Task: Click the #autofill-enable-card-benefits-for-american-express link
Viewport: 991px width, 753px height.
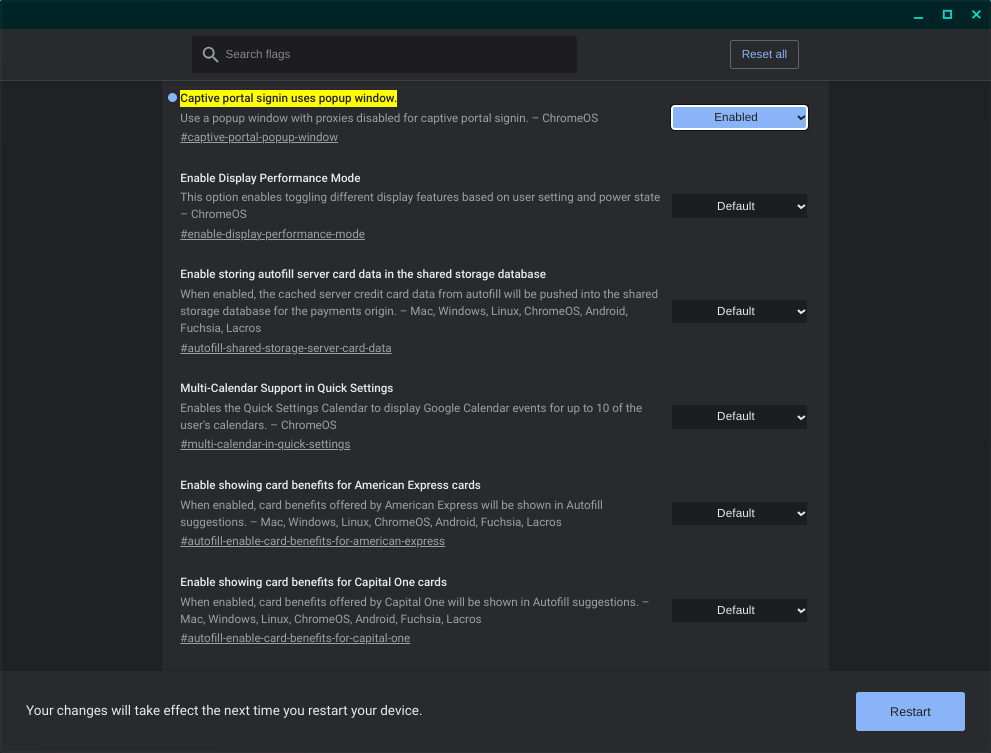Action: pyautogui.click(x=312, y=541)
